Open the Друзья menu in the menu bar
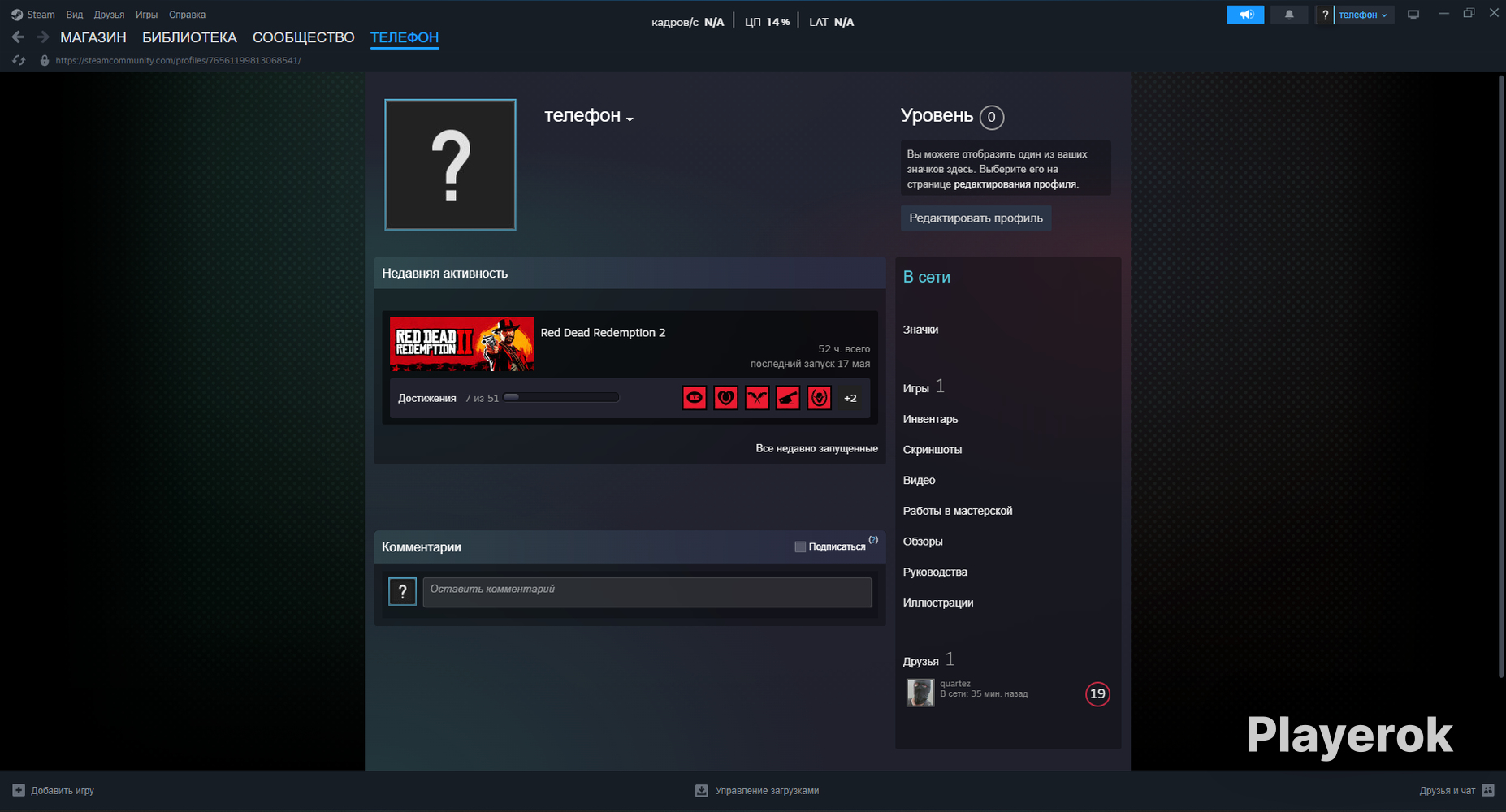The height and width of the screenshot is (812, 1506). point(109,15)
